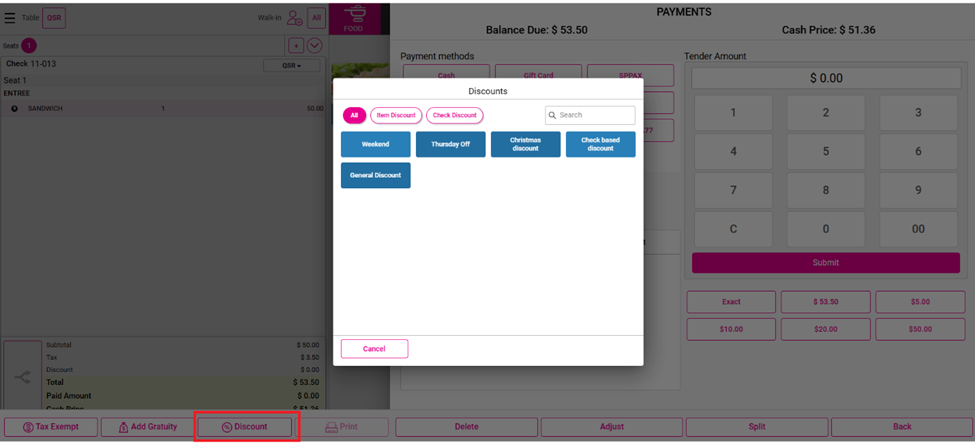Viewport: 975px width, 445px height.
Task: Choose the Christmas discount tile
Action: tap(525, 144)
